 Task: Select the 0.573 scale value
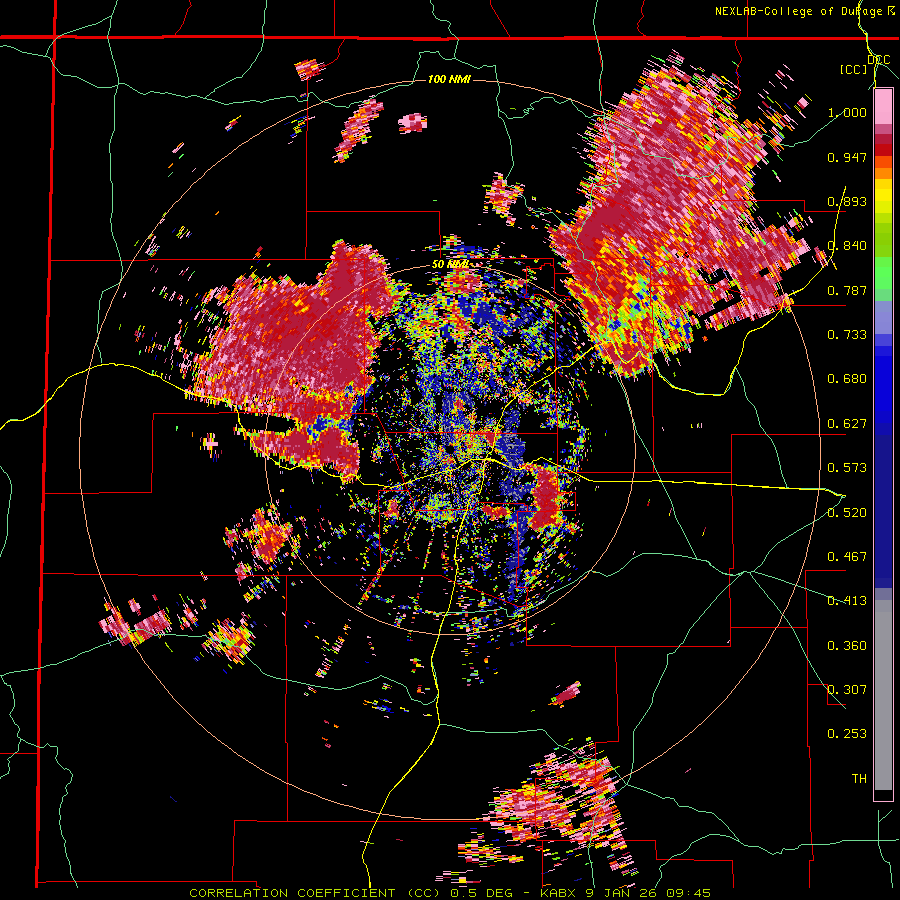tap(847, 468)
